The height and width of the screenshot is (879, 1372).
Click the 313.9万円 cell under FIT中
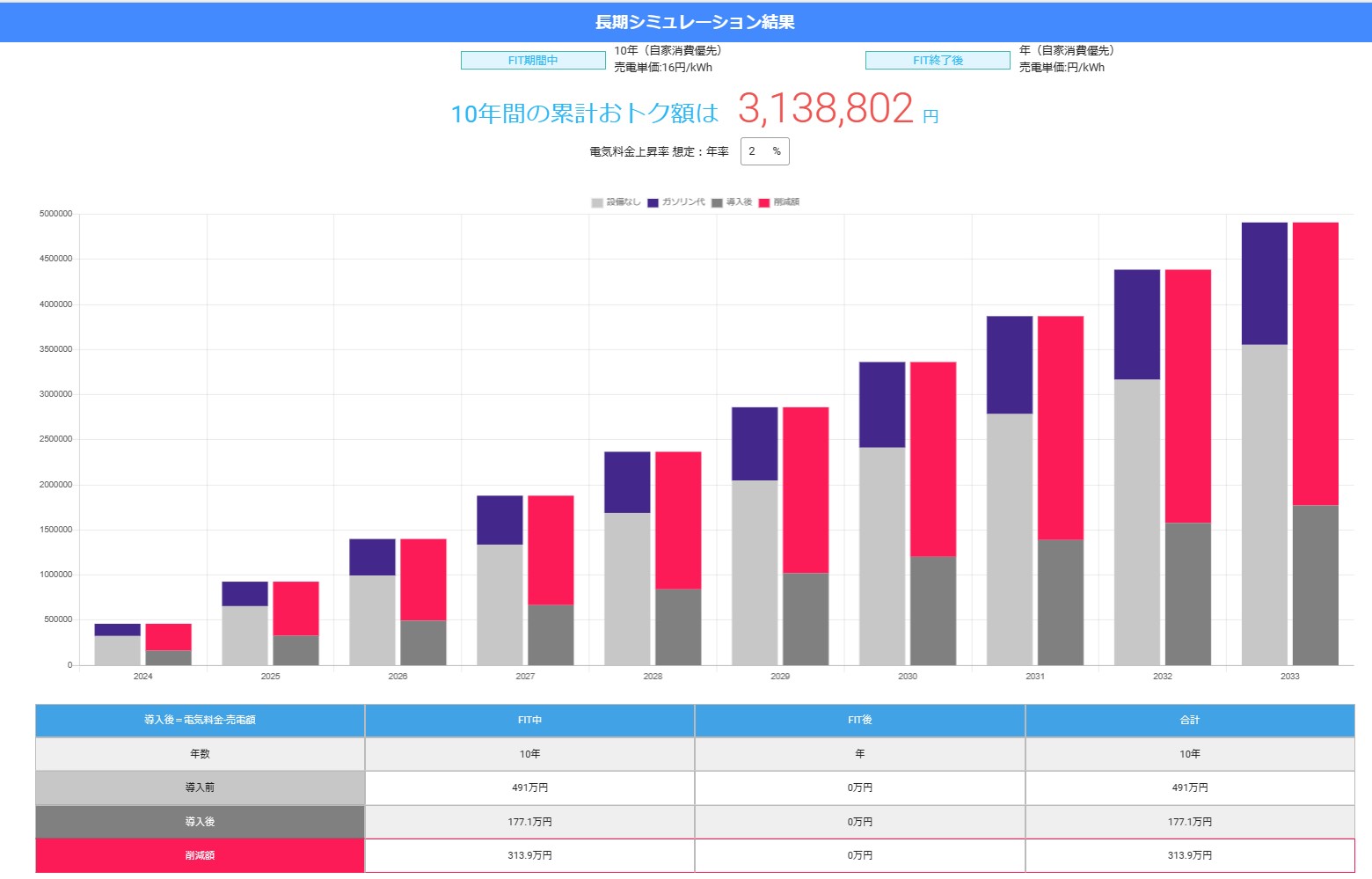pyautogui.click(x=529, y=855)
